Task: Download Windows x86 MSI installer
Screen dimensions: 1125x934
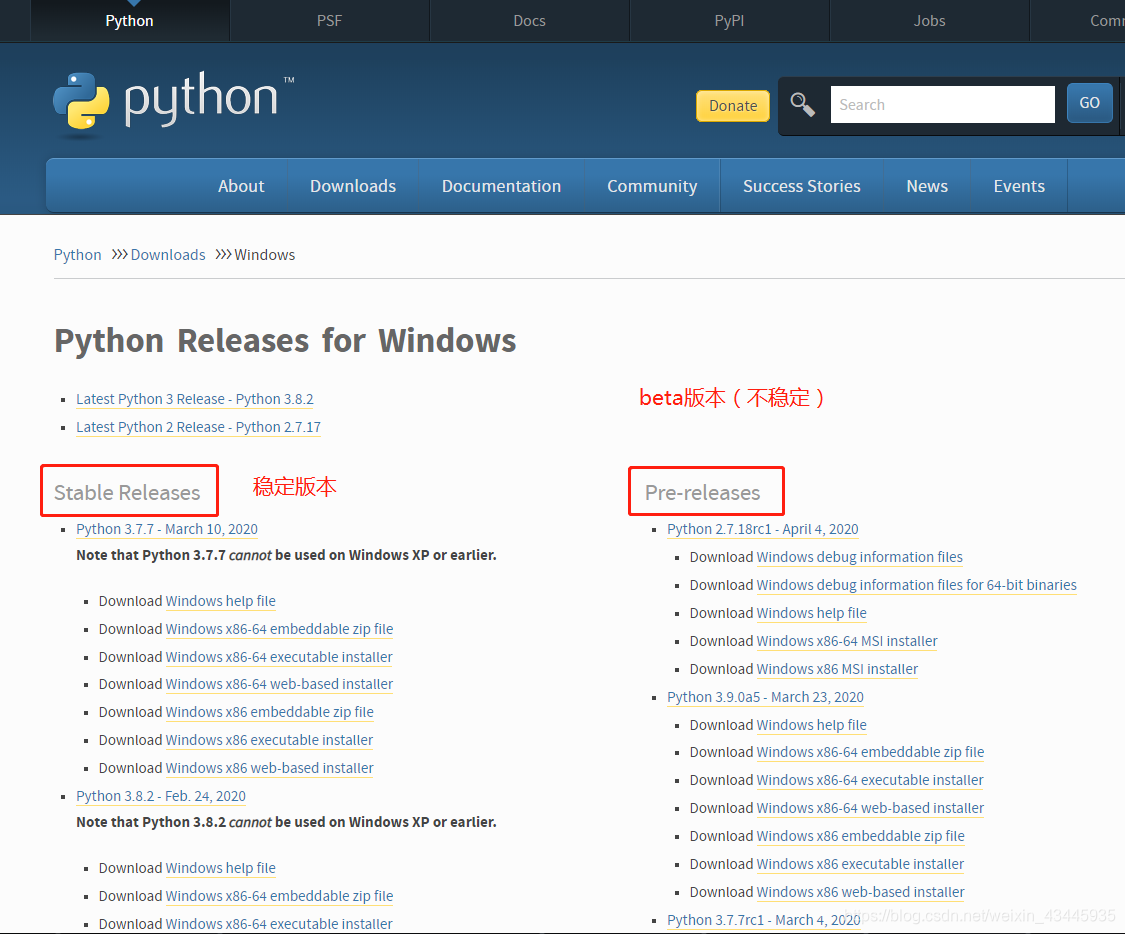Action: click(x=837, y=669)
